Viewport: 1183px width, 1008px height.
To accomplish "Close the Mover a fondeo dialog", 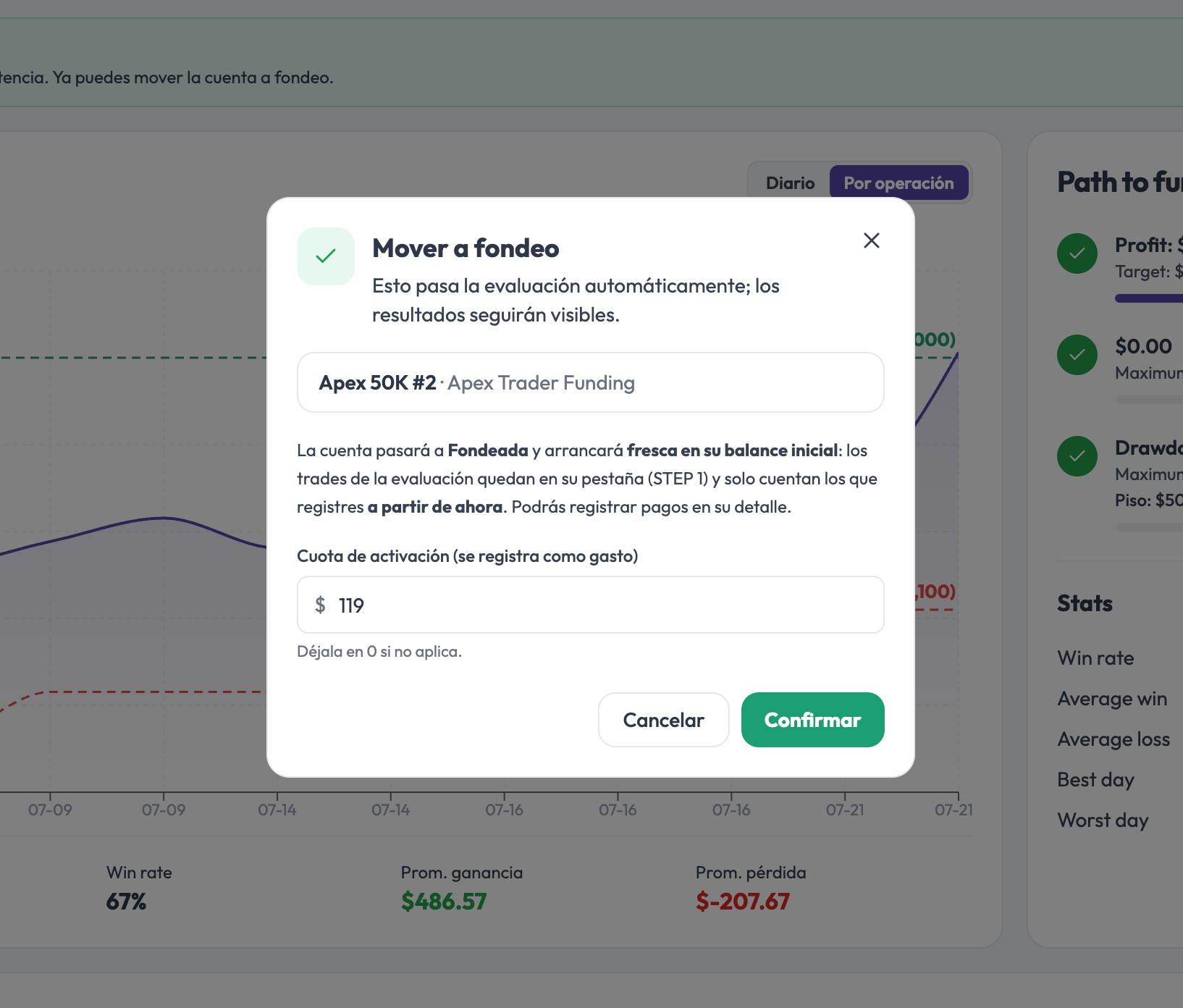I will 871,240.
